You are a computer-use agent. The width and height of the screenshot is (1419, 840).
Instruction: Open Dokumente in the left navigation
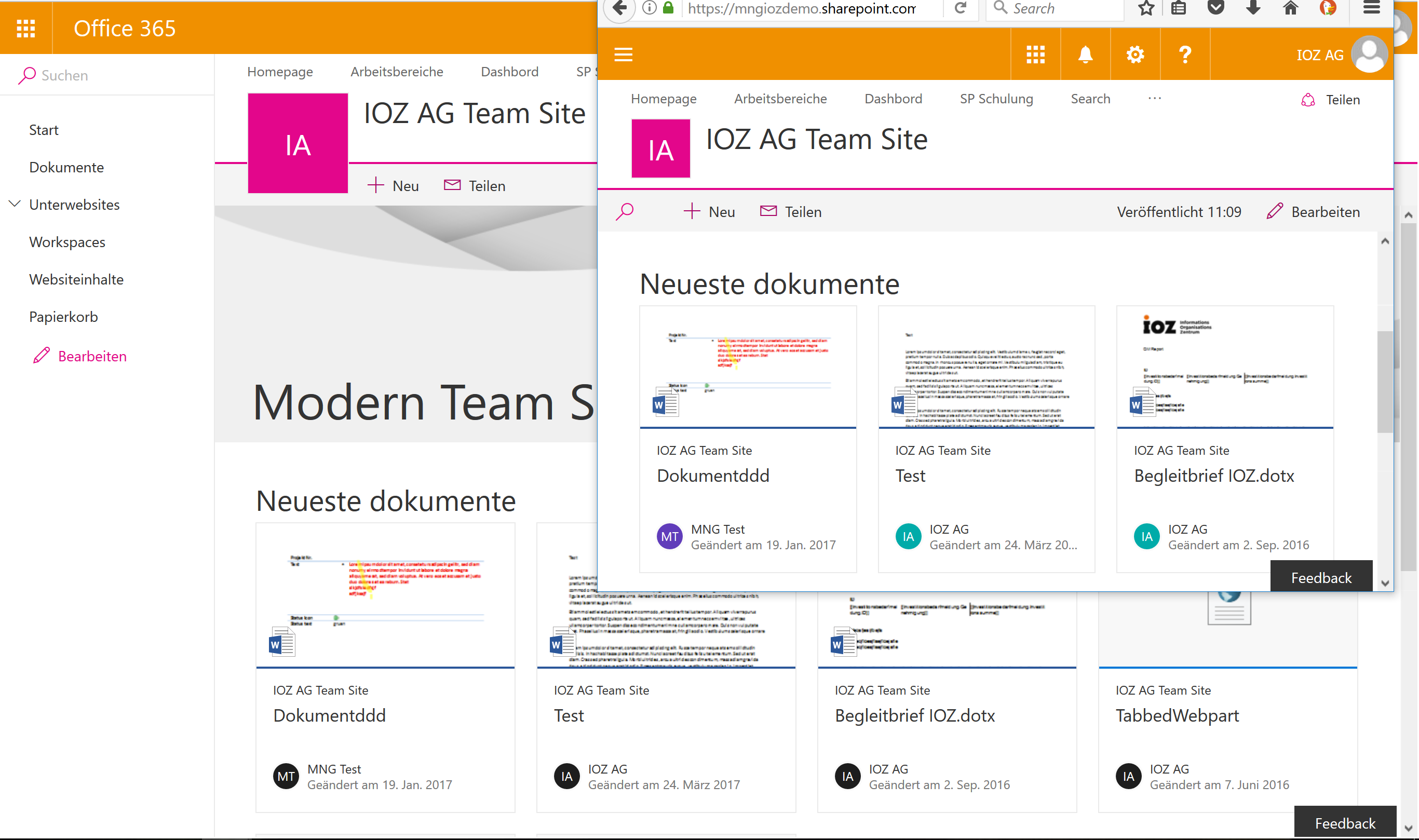click(x=66, y=168)
